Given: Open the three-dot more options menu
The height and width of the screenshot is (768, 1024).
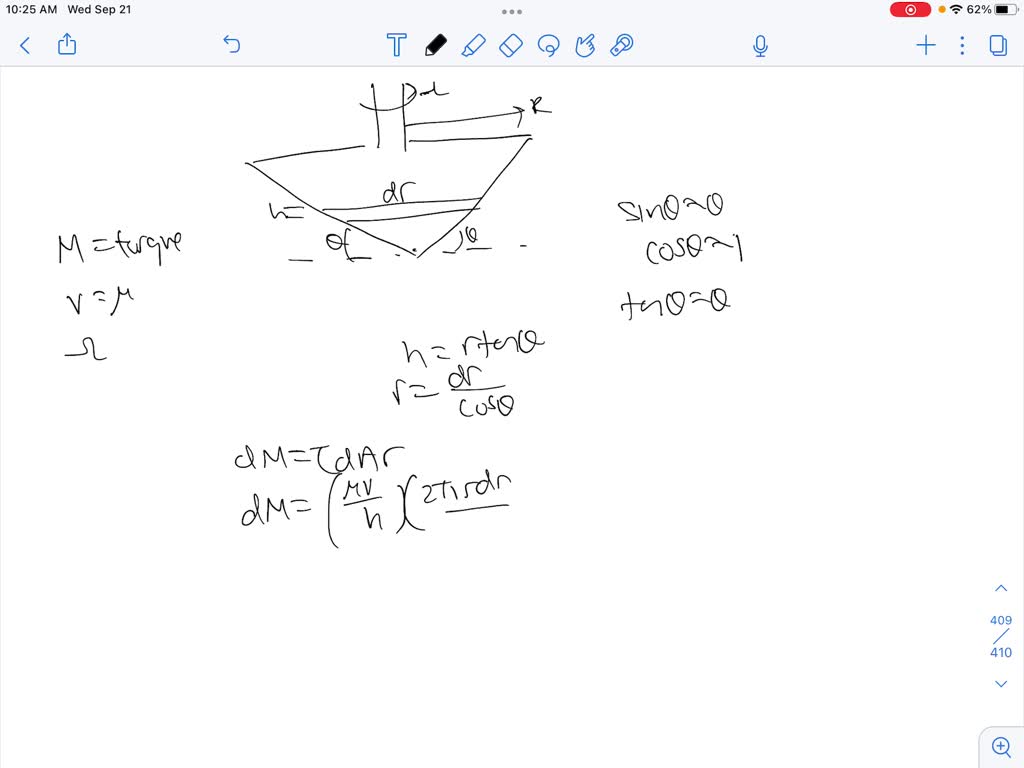Looking at the screenshot, I should tap(961, 45).
